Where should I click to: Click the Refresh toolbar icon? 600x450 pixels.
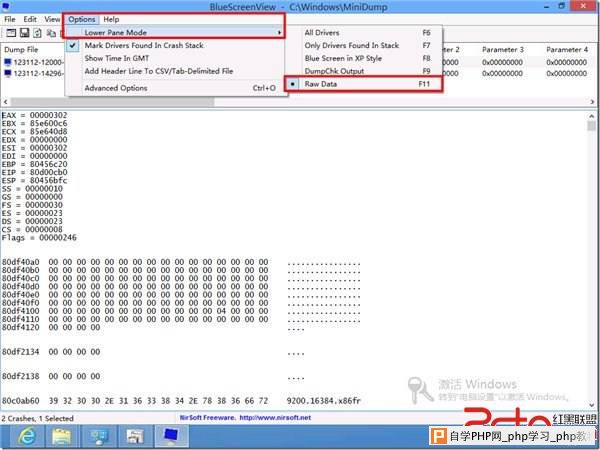[x=37, y=33]
